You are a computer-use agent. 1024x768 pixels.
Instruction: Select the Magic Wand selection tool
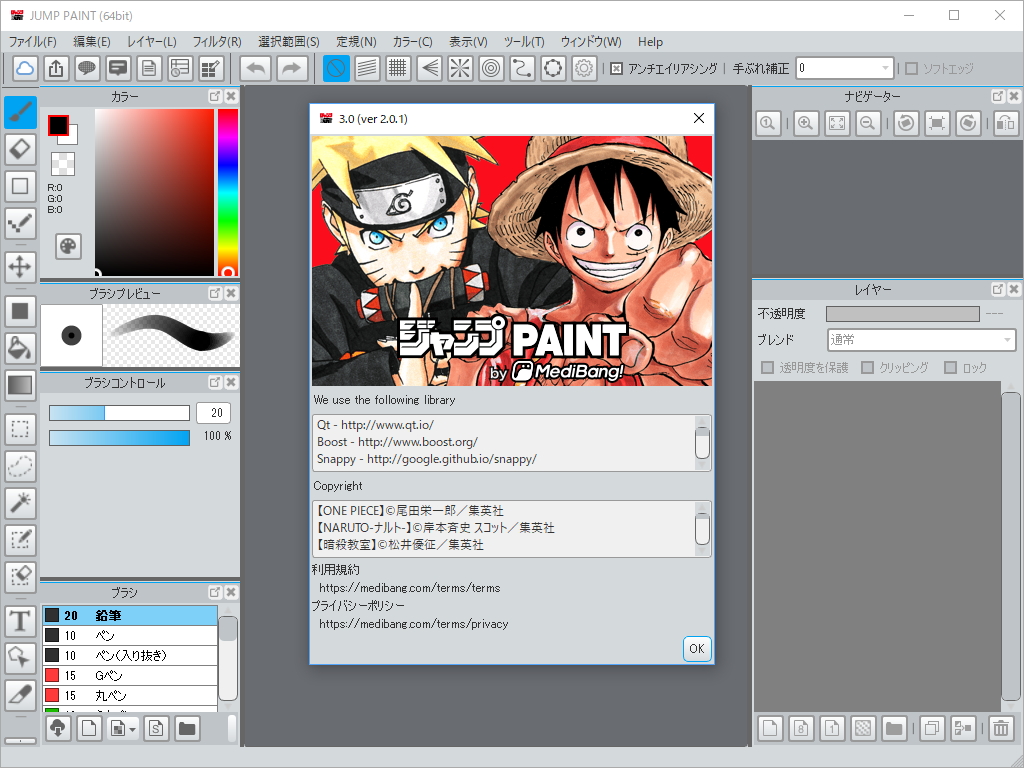click(x=20, y=503)
